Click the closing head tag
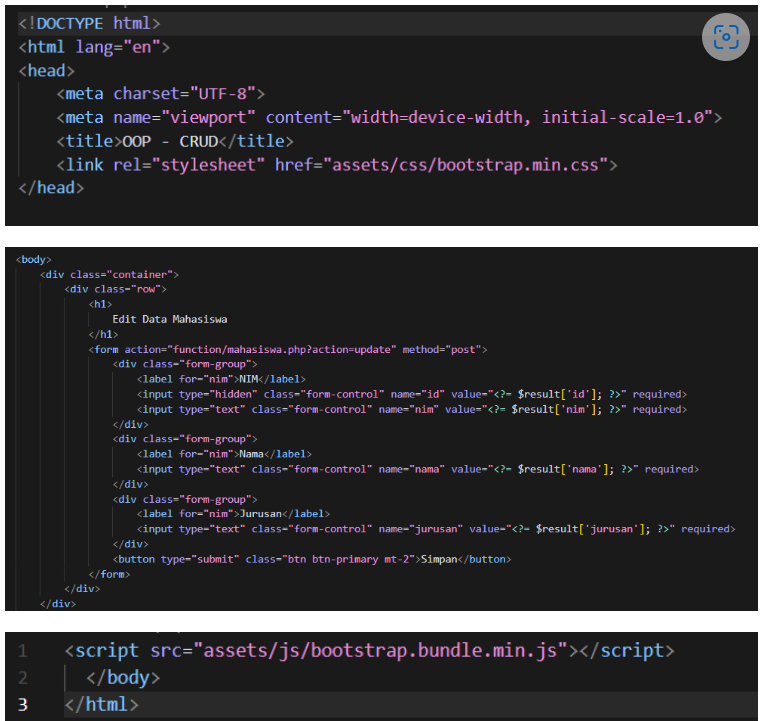This screenshot has height=721, width=761. point(51,188)
